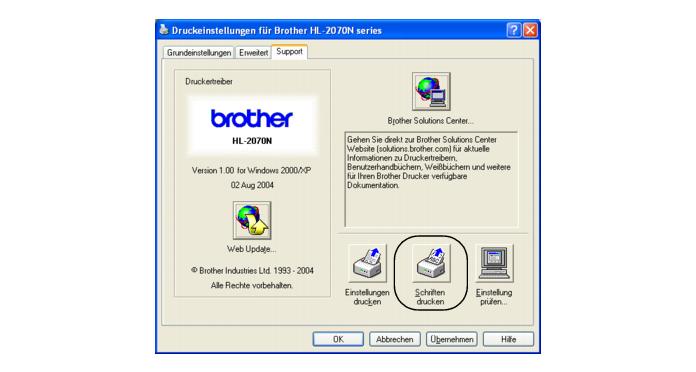Select the Support tab
Image resolution: width=696 pixels, height=372 pixels.
[289, 51]
